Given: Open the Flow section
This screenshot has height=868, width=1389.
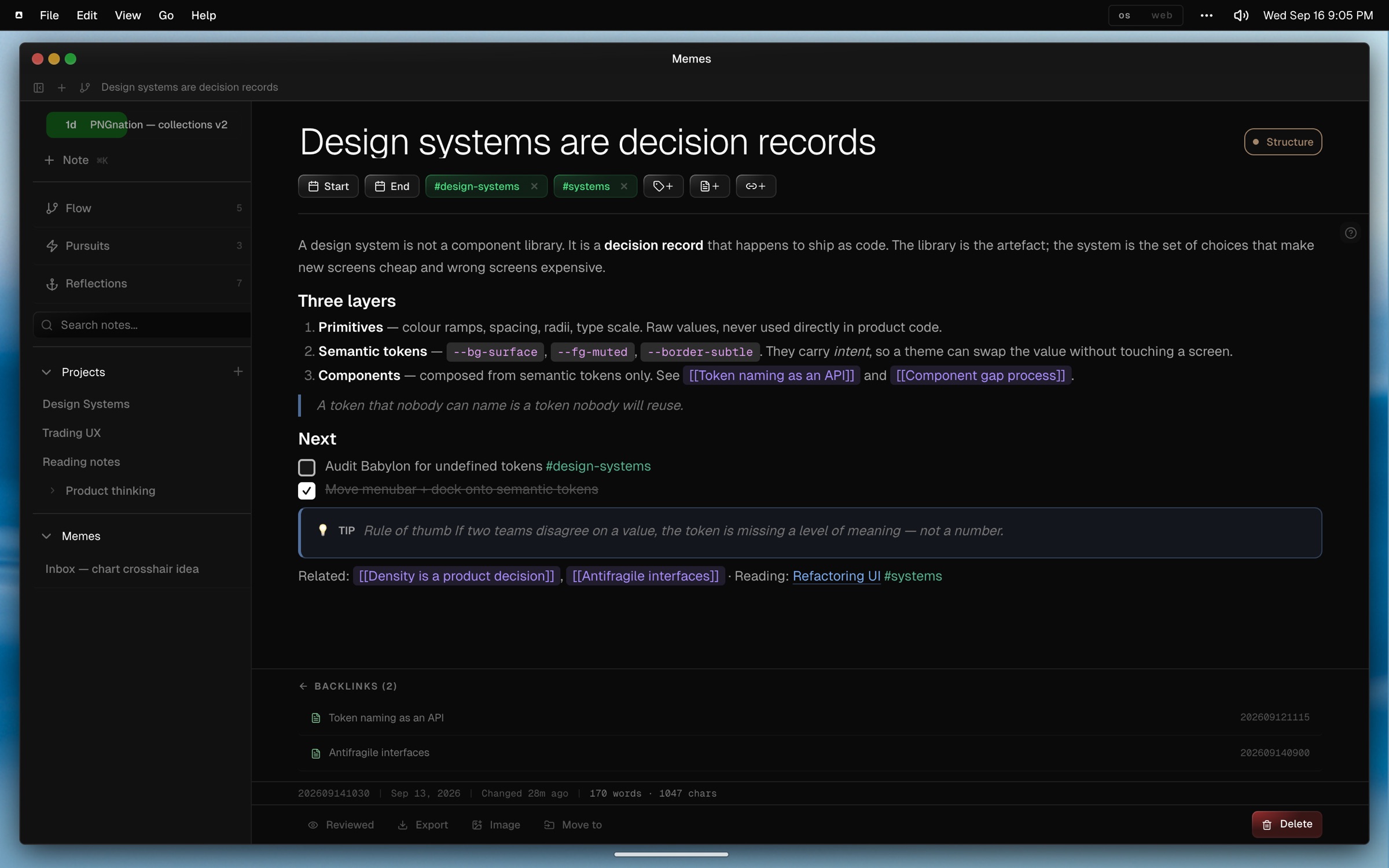Looking at the screenshot, I should click(143, 208).
